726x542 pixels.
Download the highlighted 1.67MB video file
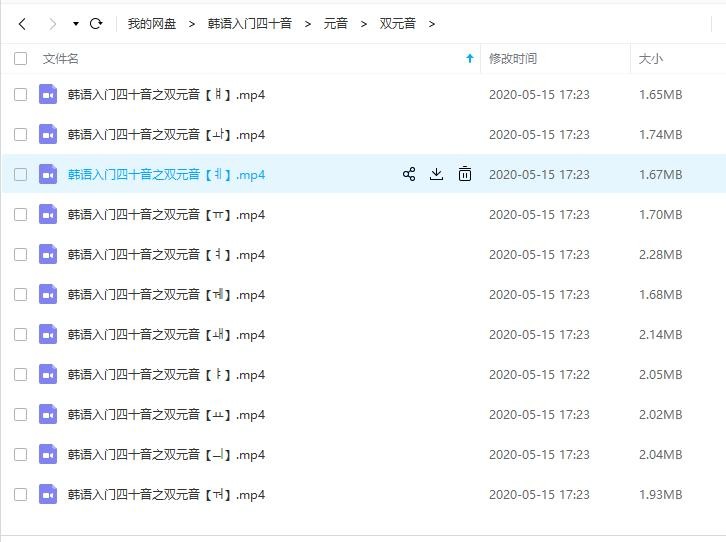point(436,174)
